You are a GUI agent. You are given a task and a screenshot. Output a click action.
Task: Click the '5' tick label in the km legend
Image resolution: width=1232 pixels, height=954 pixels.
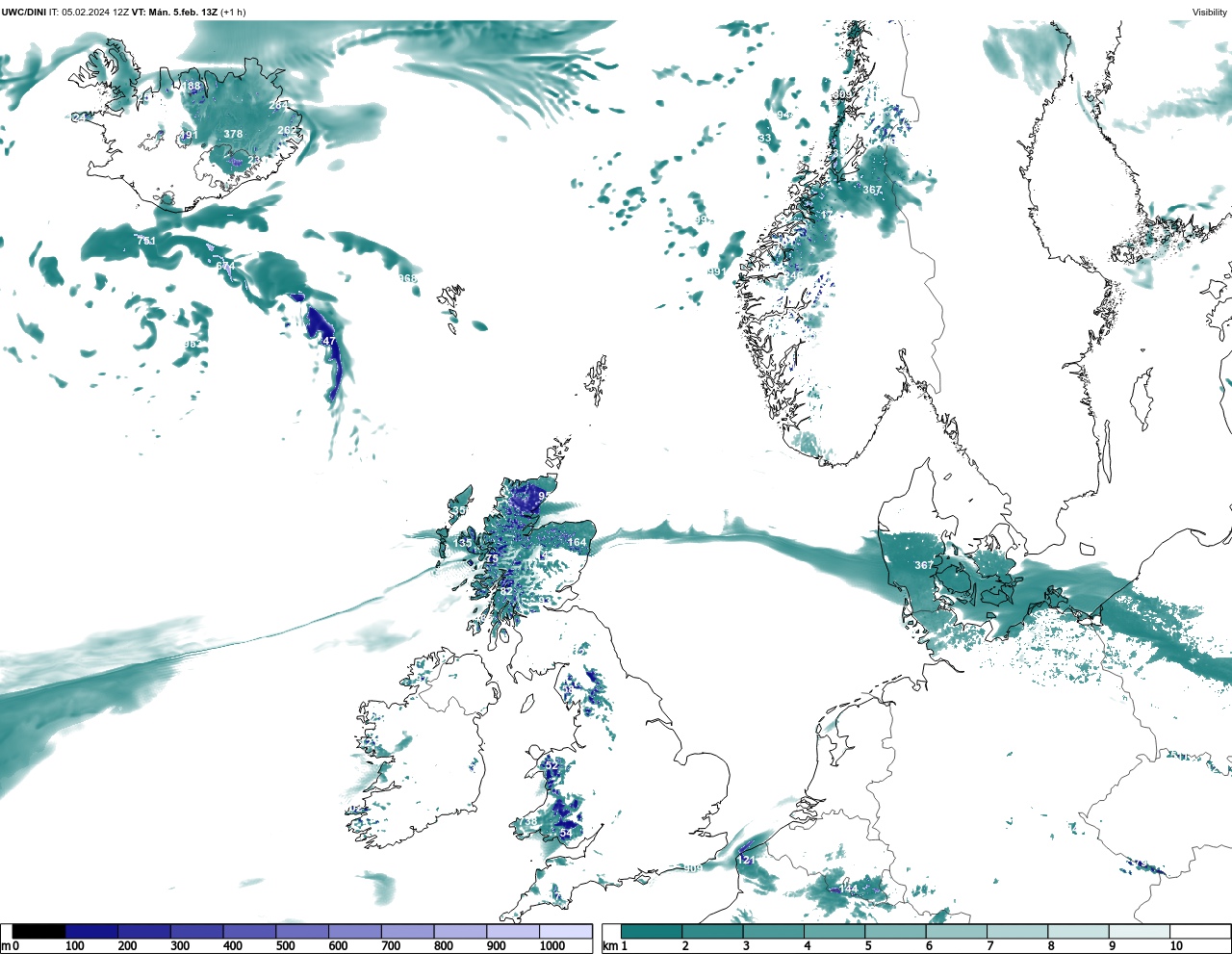tap(868, 947)
